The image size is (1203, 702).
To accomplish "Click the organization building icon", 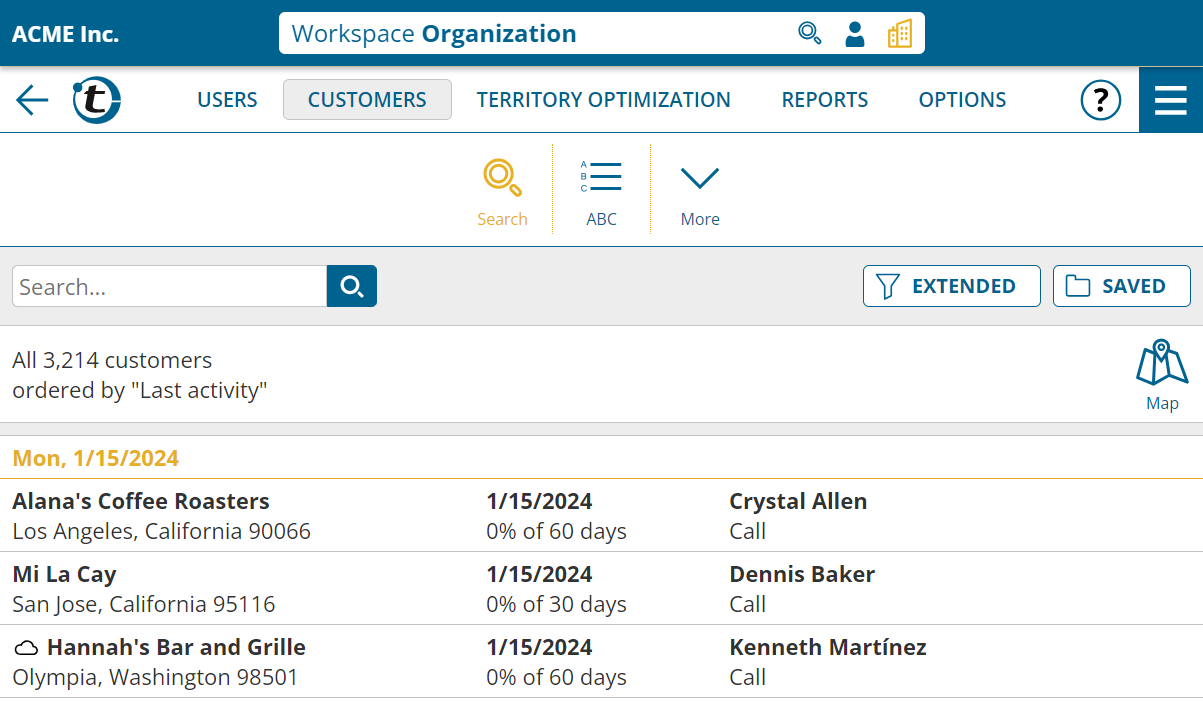I will tap(899, 34).
